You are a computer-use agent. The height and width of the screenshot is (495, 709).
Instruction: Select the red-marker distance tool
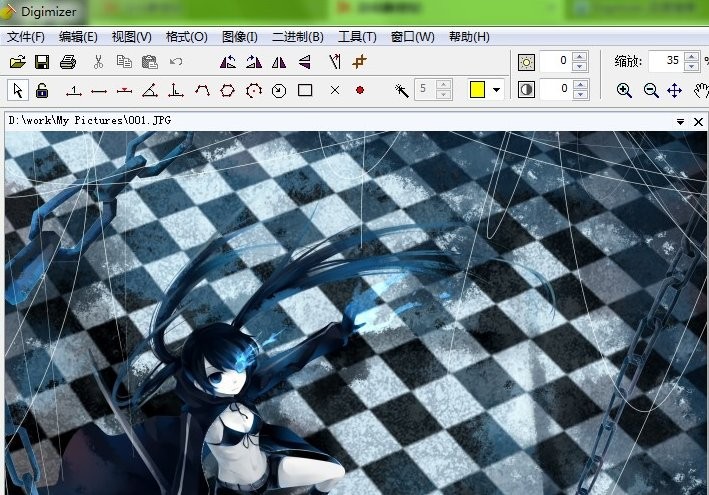coord(124,91)
